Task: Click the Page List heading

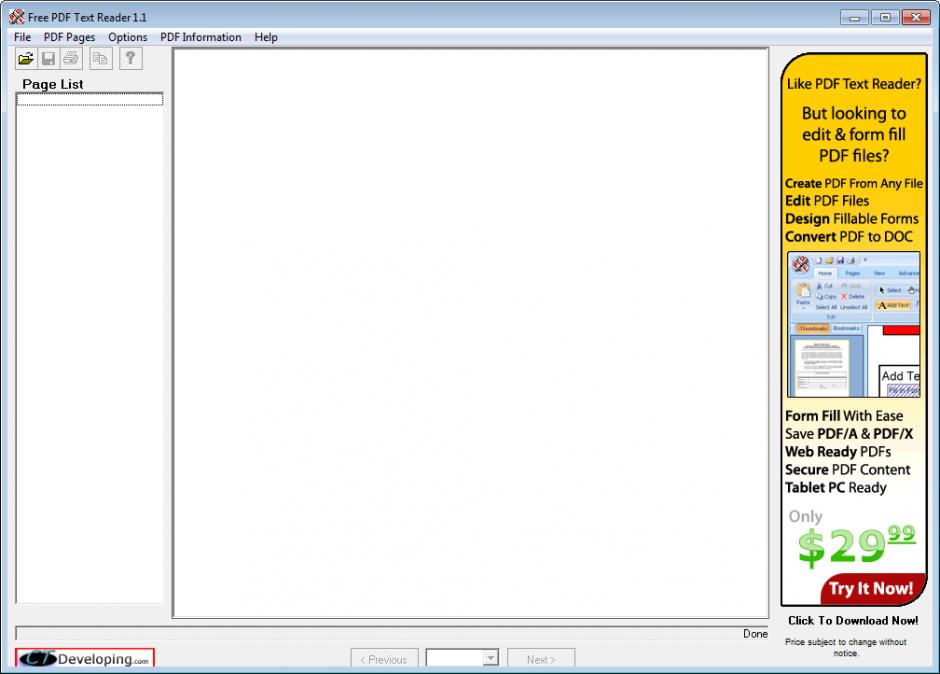Action: pos(53,84)
